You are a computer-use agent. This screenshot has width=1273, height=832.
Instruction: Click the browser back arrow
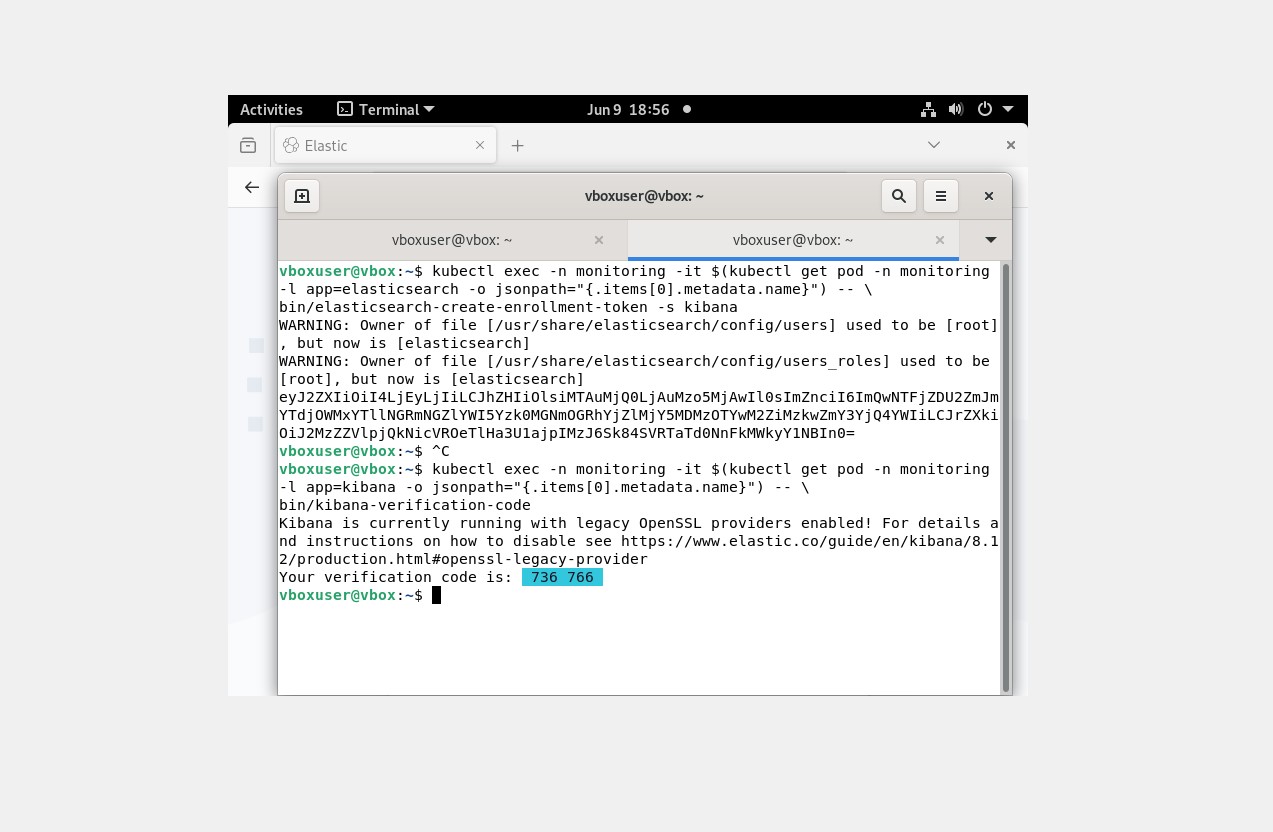point(252,187)
